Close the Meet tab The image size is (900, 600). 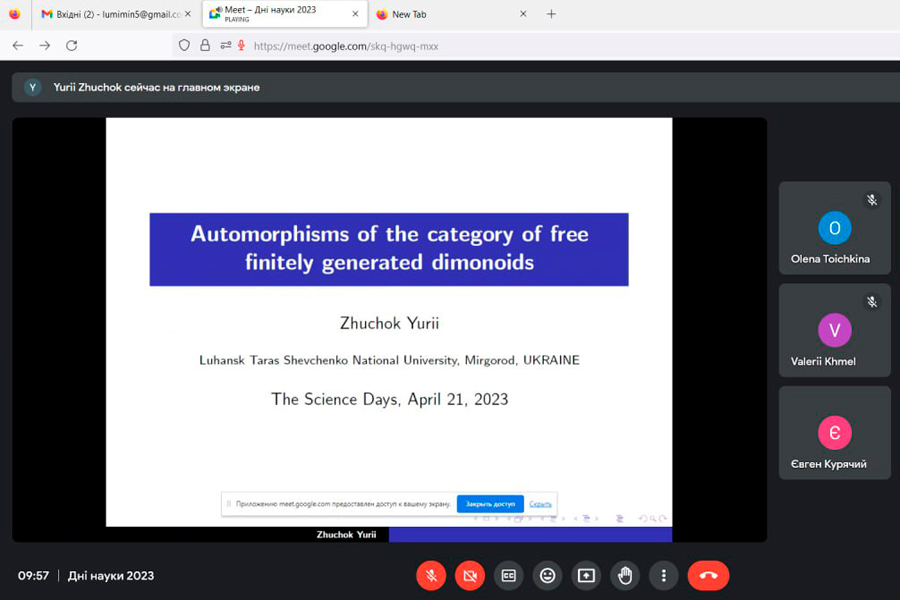(x=355, y=14)
